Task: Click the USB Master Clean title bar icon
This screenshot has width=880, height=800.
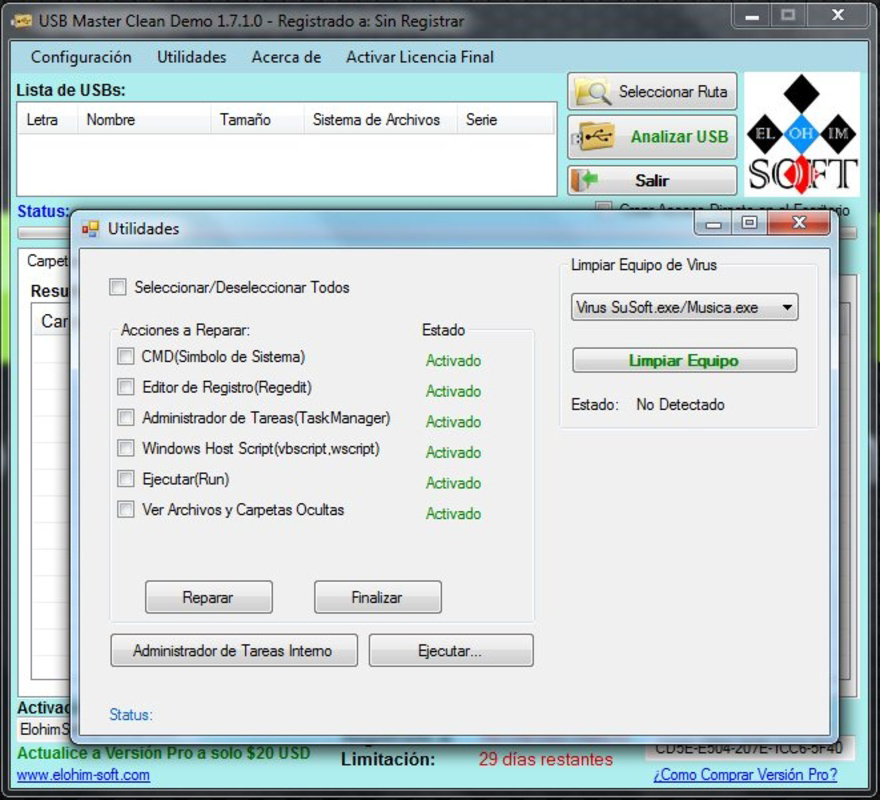Action: point(21,21)
